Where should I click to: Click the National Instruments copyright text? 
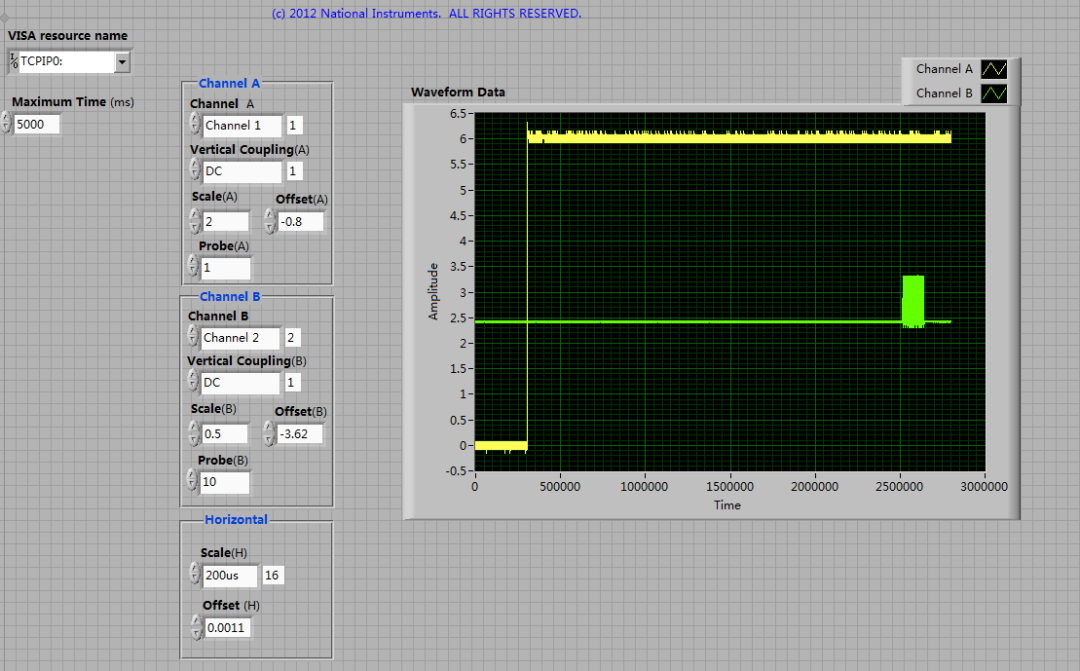(426, 13)
